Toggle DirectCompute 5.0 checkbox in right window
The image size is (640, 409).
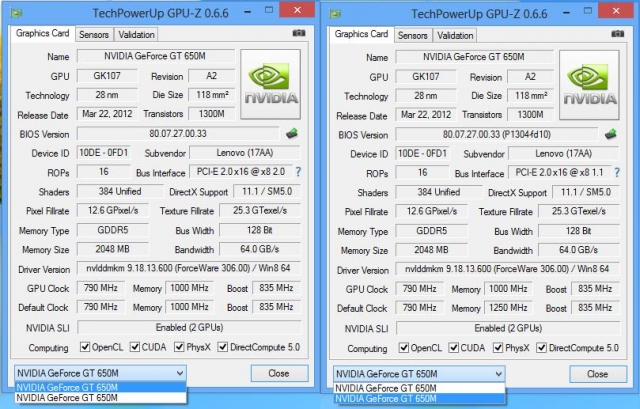[541, 348]
